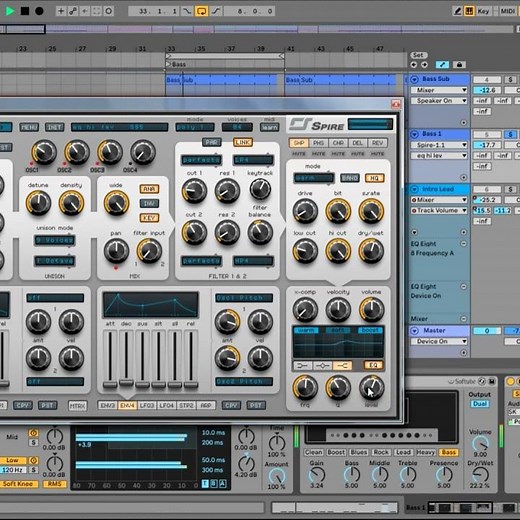Click the green Play button

pyautogui.click(x=10, y=11)
